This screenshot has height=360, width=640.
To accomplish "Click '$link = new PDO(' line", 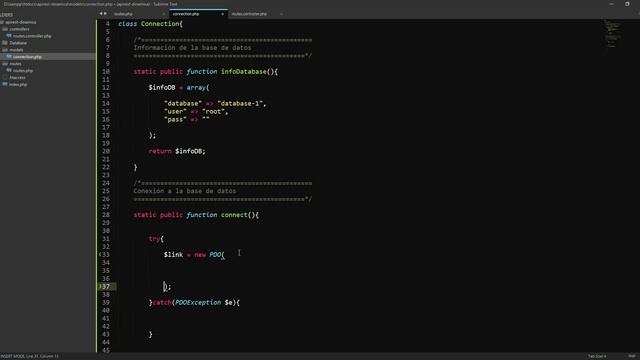I will tap(194, 255).
